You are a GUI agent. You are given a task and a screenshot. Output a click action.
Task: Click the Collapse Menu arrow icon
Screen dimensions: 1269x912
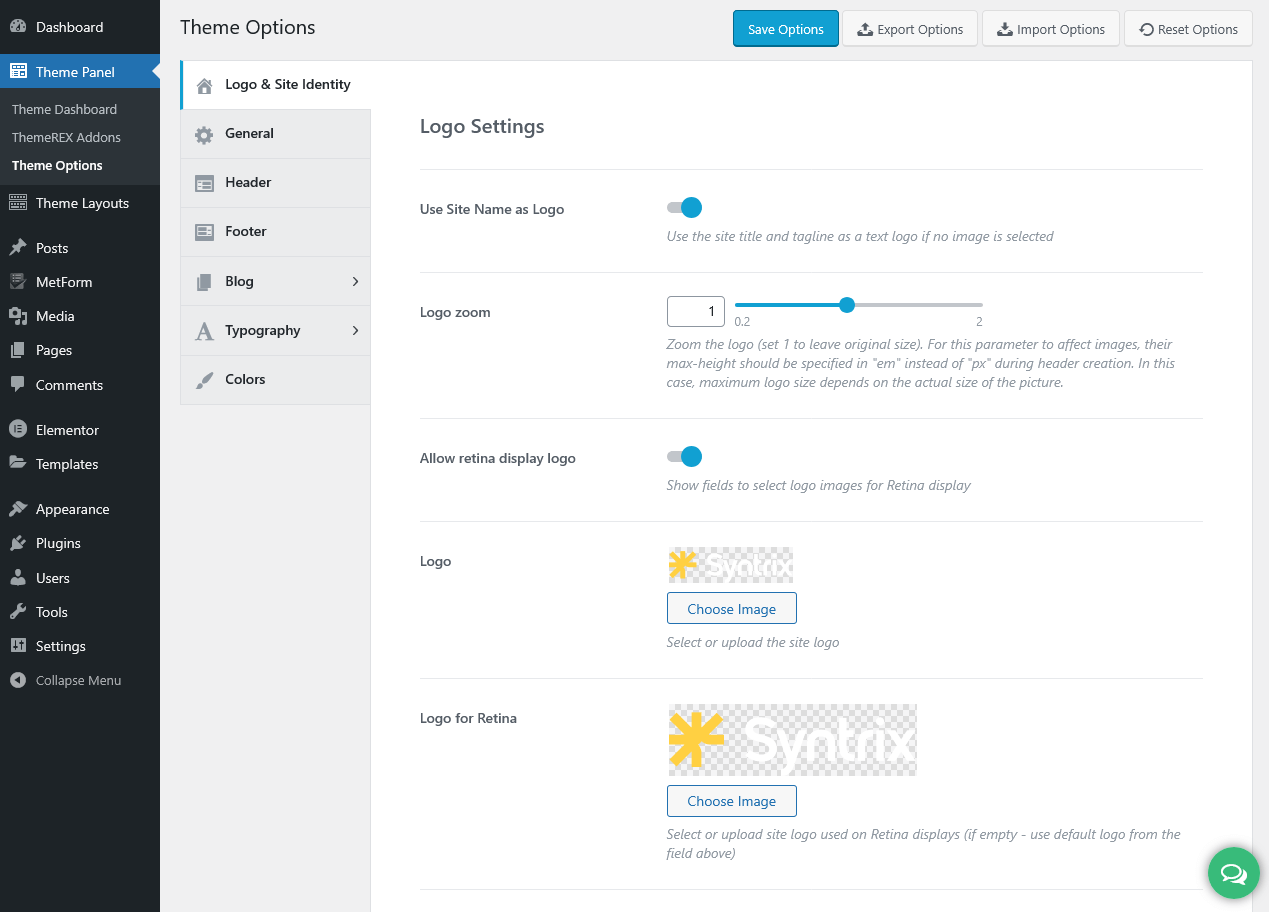click(18, 680)
